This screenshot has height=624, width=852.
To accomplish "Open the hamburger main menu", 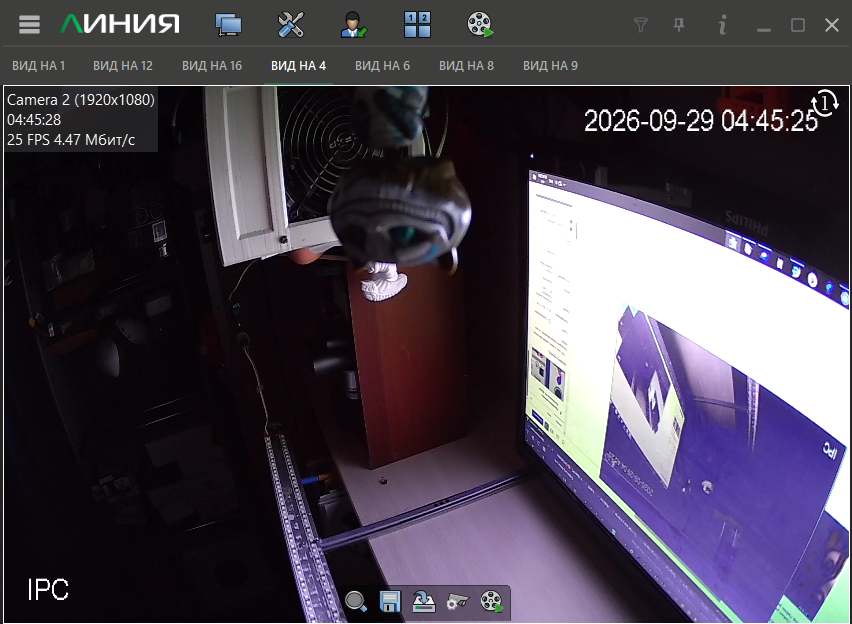I will (x=29, y=24).
